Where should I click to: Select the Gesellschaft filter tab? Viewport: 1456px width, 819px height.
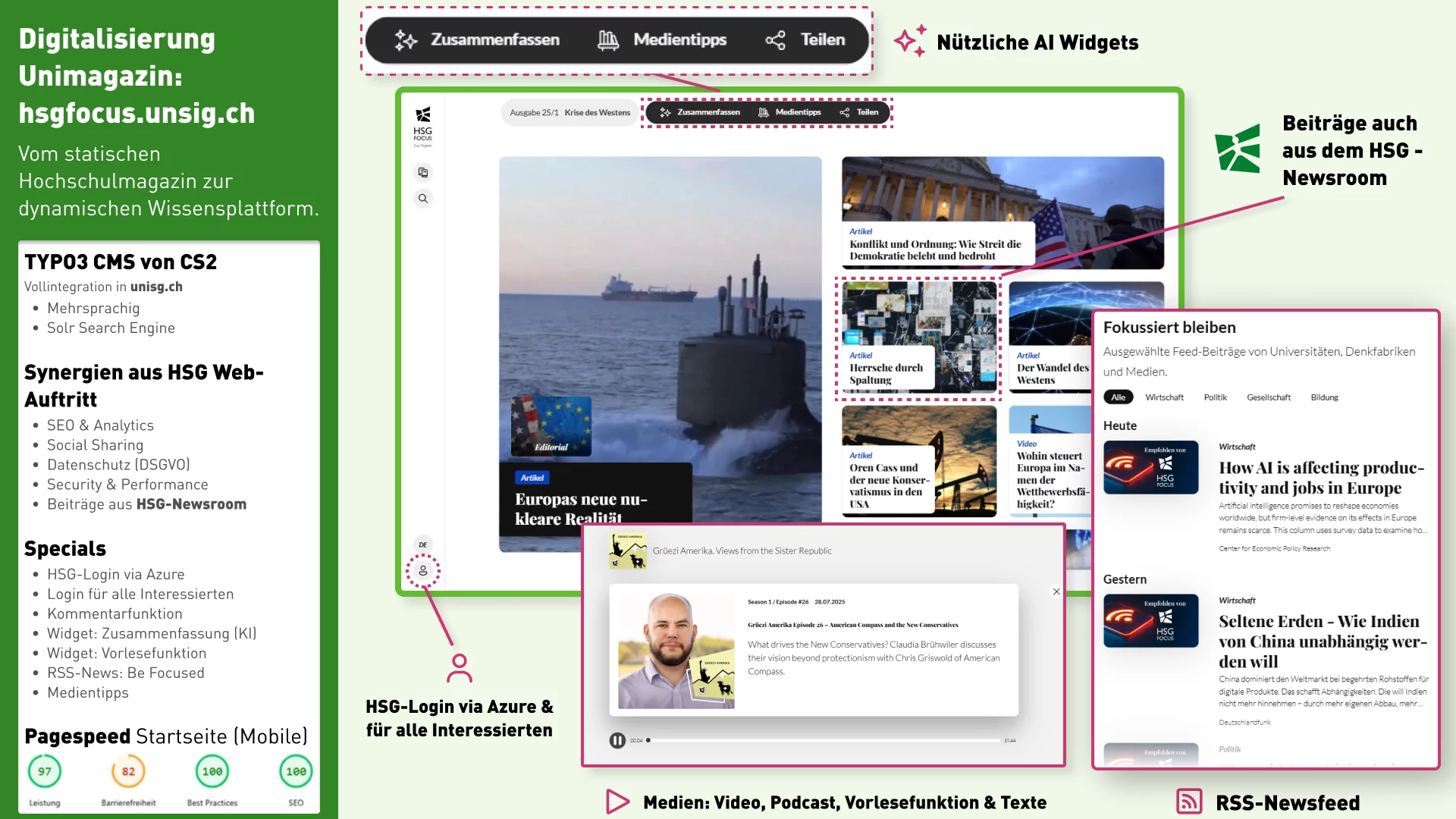[x=1269, y=397]
